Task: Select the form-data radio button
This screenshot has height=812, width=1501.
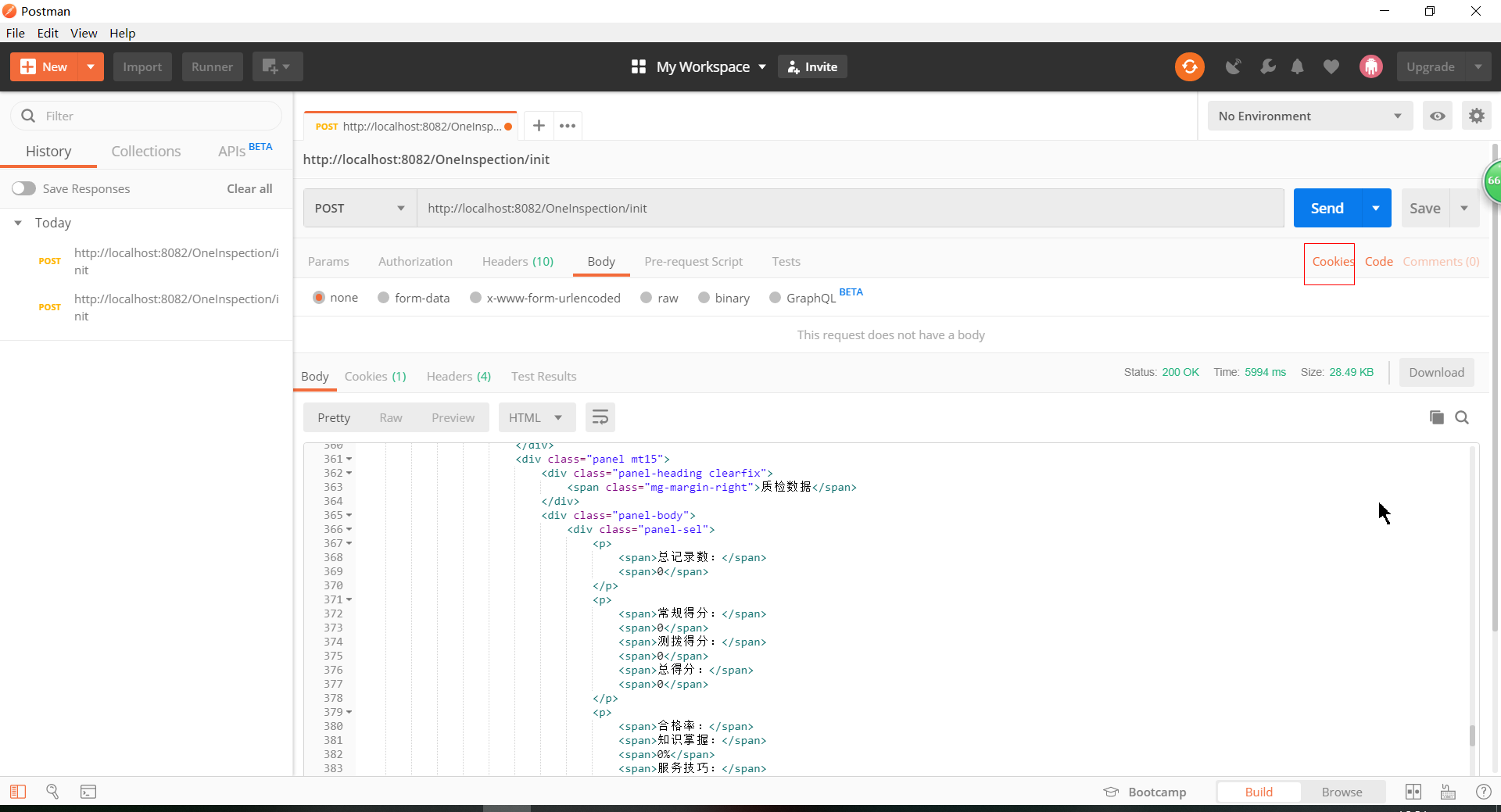Action: coord(383,298)
